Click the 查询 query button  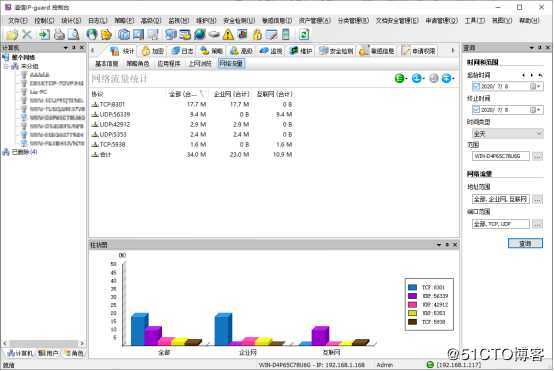(x=525, y=243)
